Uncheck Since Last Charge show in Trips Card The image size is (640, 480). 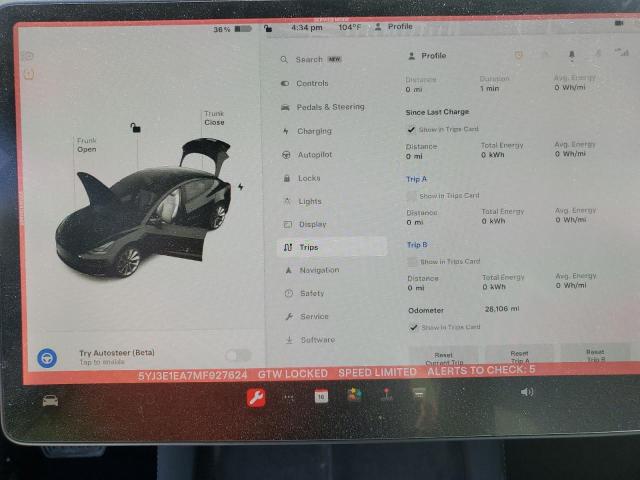pyautogui.click(x=411, y=129)
